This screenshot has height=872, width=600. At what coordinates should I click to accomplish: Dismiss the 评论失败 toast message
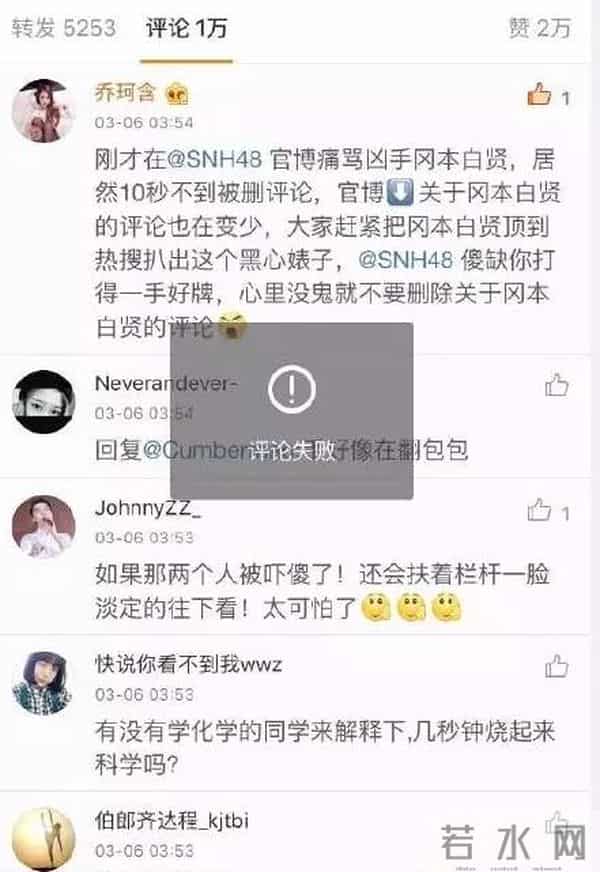(x=292, y=411)
